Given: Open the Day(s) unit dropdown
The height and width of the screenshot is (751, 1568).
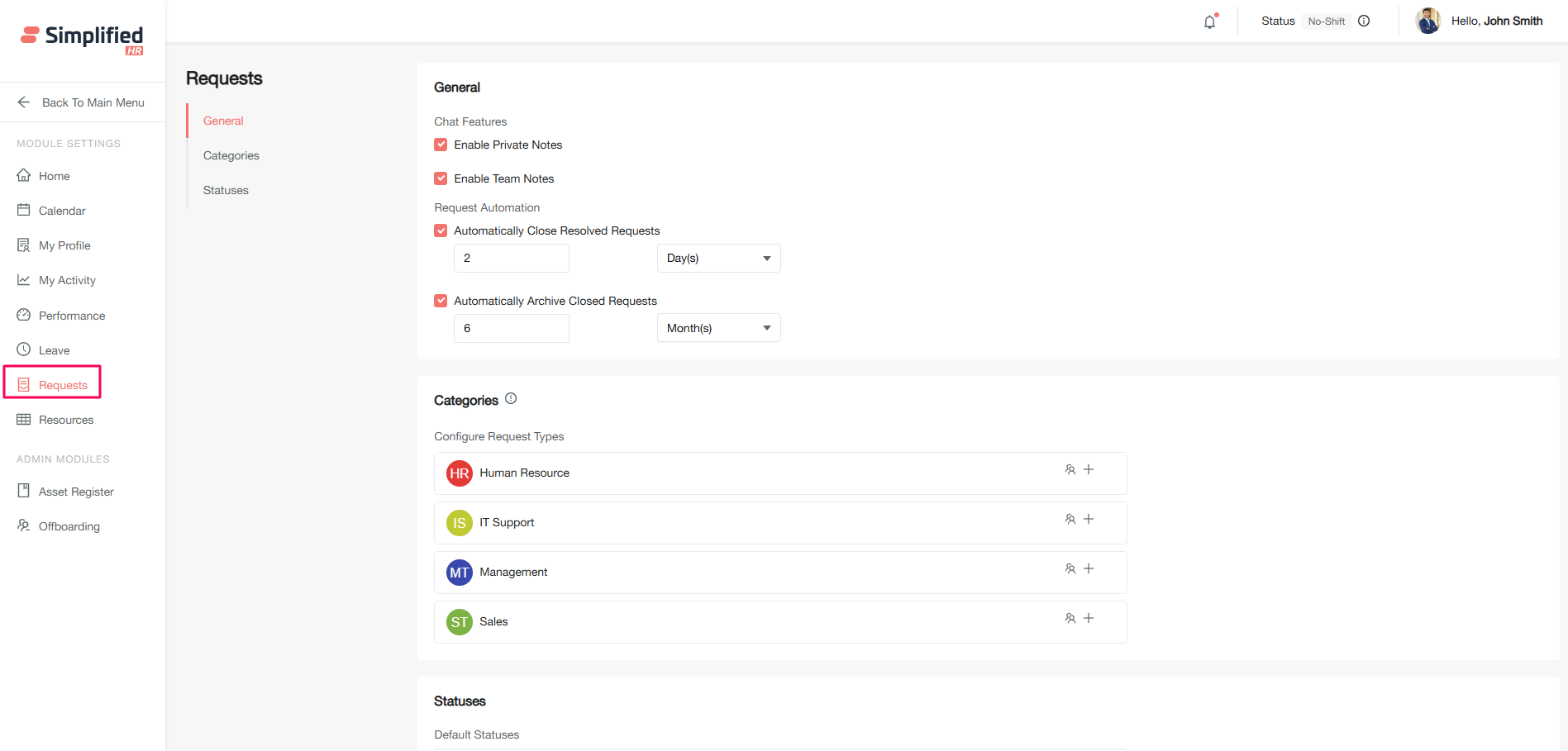Looking at the screenshot, I should tap(718, 259).
